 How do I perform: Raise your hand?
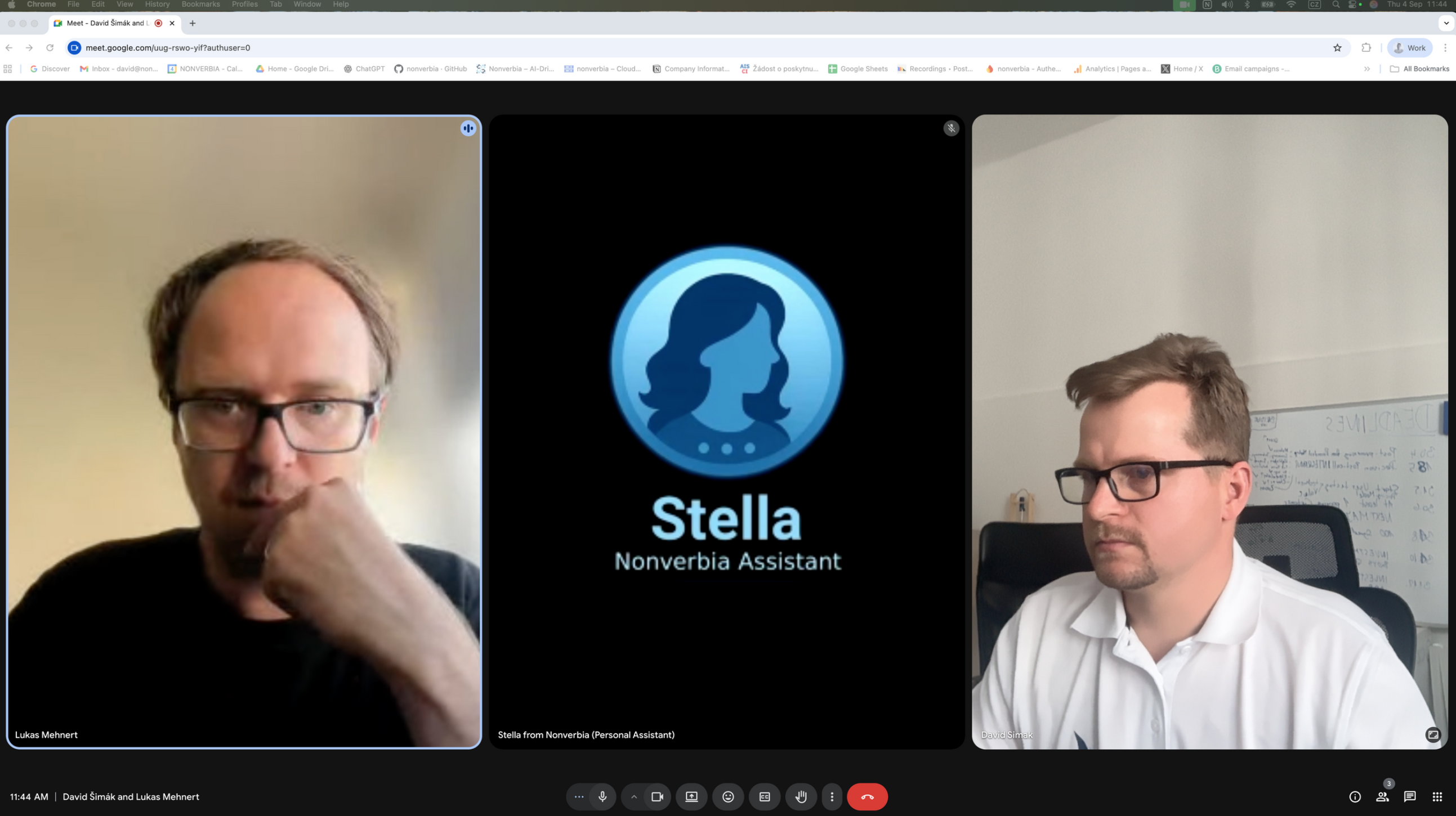click(x=801, y=797)
